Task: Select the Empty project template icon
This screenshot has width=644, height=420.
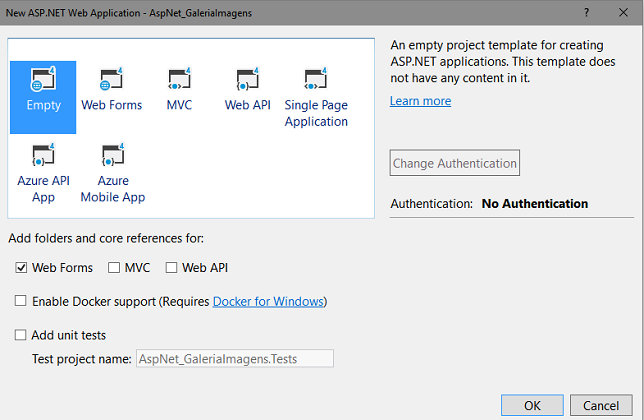Action: click(x=43, y=80)
